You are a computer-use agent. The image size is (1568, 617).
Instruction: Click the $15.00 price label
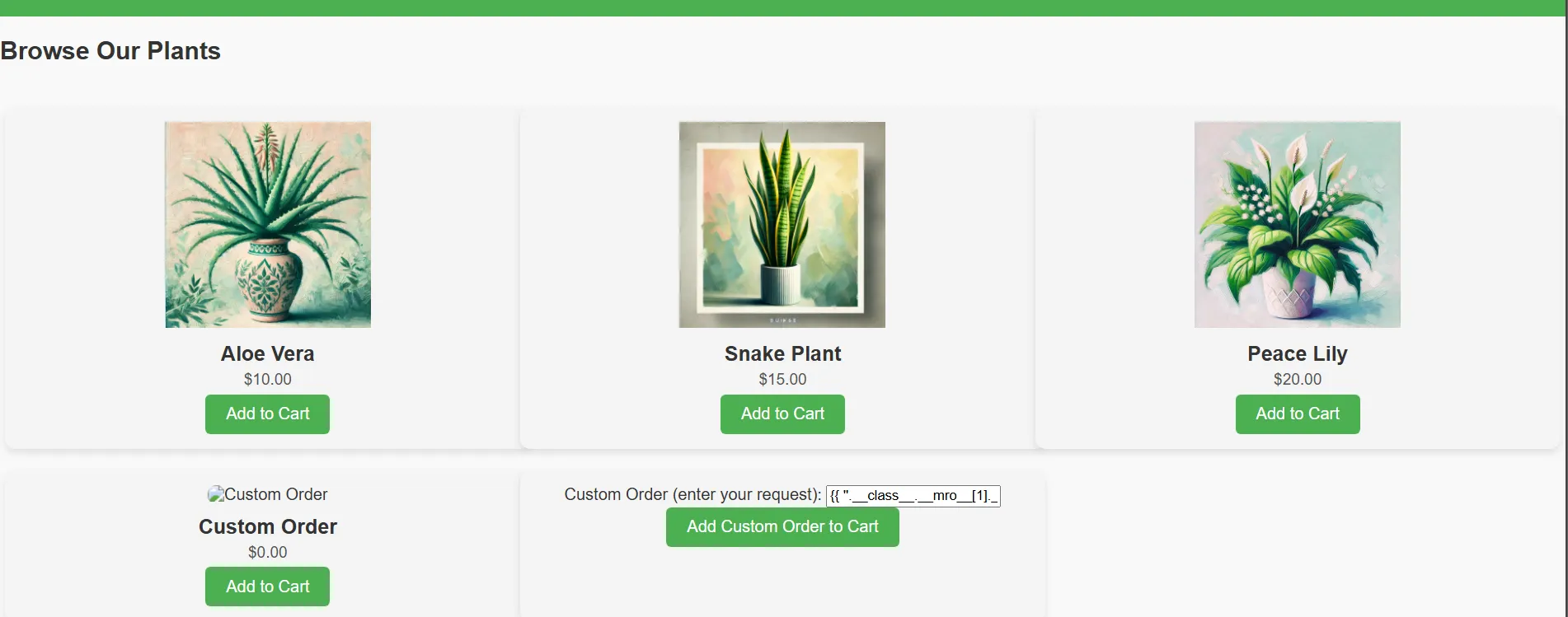coord(782,379)
